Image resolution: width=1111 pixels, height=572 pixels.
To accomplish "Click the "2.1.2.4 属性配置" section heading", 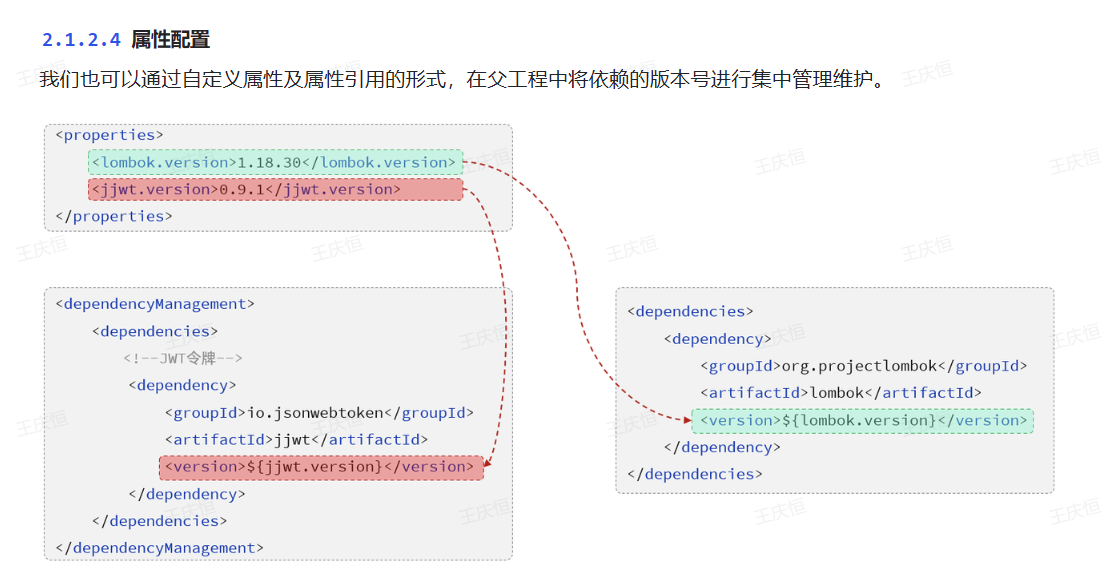I will (126, 40).
